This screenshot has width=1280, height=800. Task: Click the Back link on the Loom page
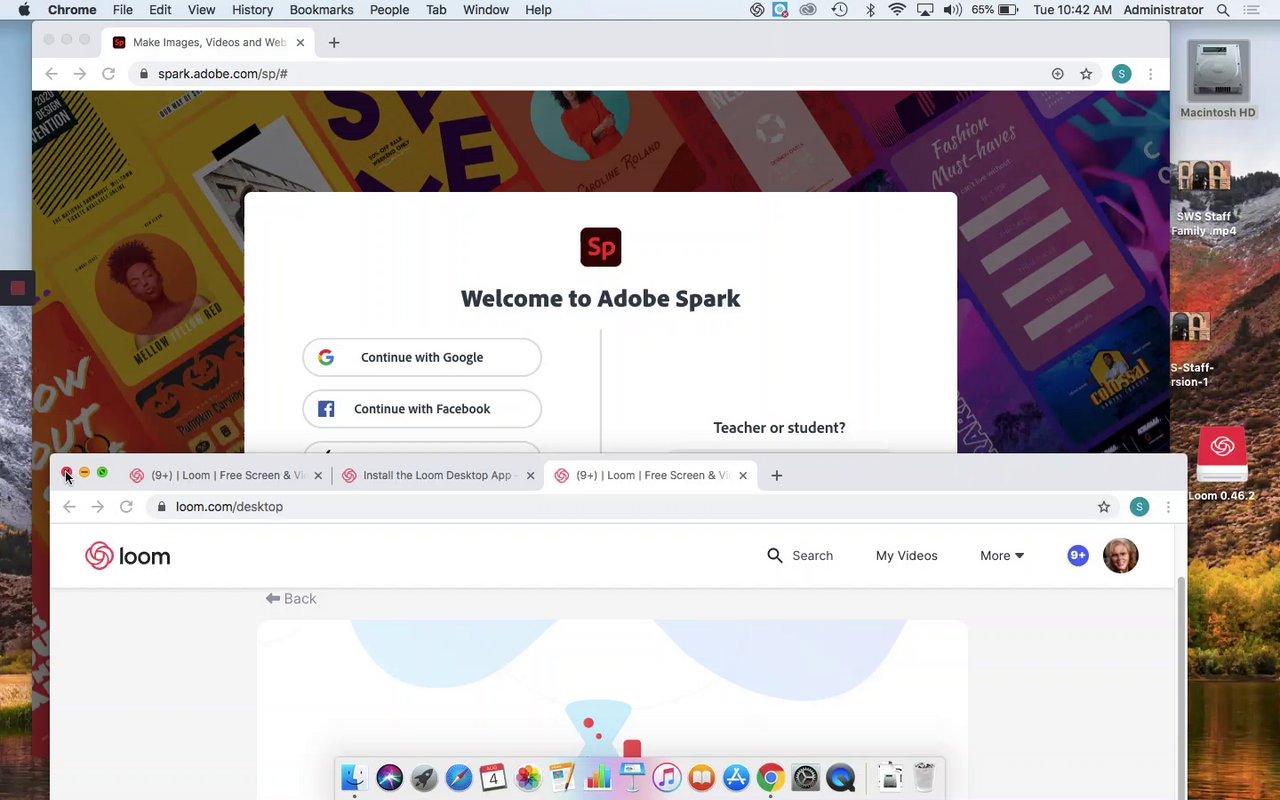point(291,599)
